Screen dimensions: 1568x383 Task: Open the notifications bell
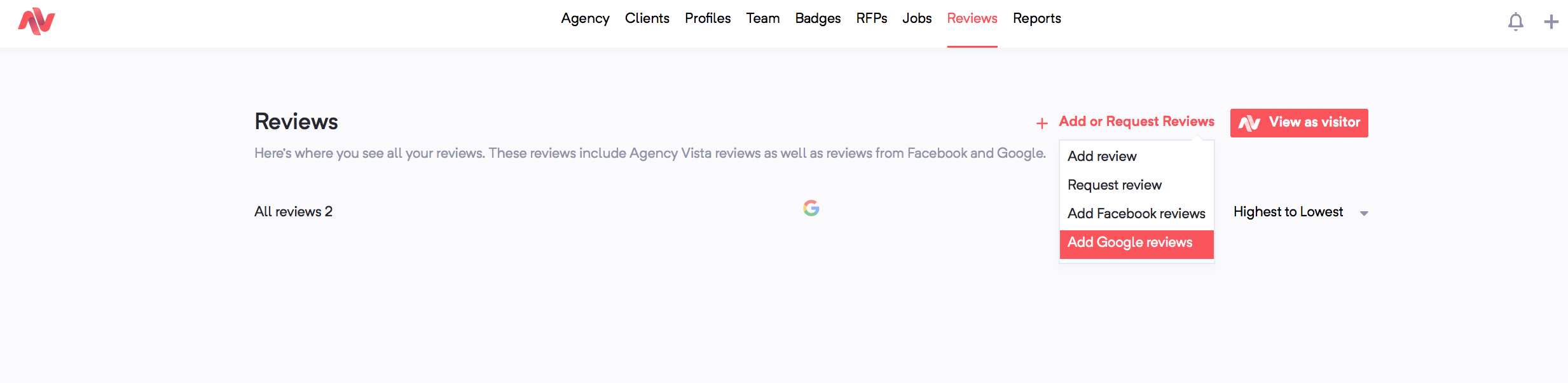click(x=1516, y=22)
